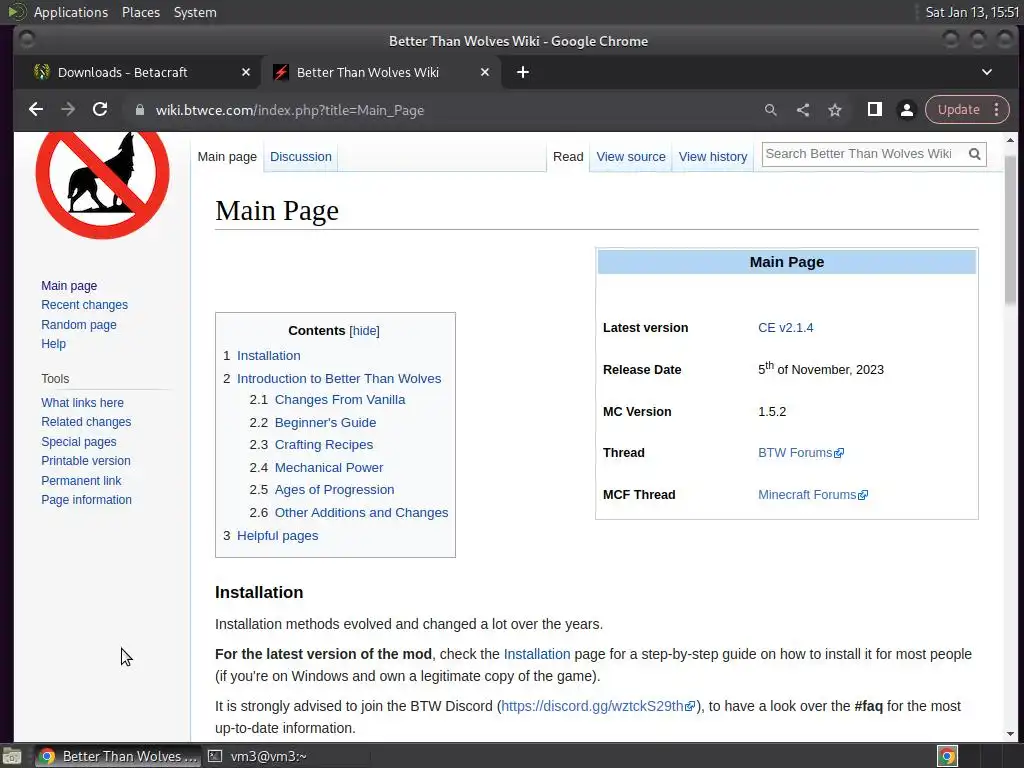Click the URL address bar
The image size is (1024, 768).
point(444,110)
